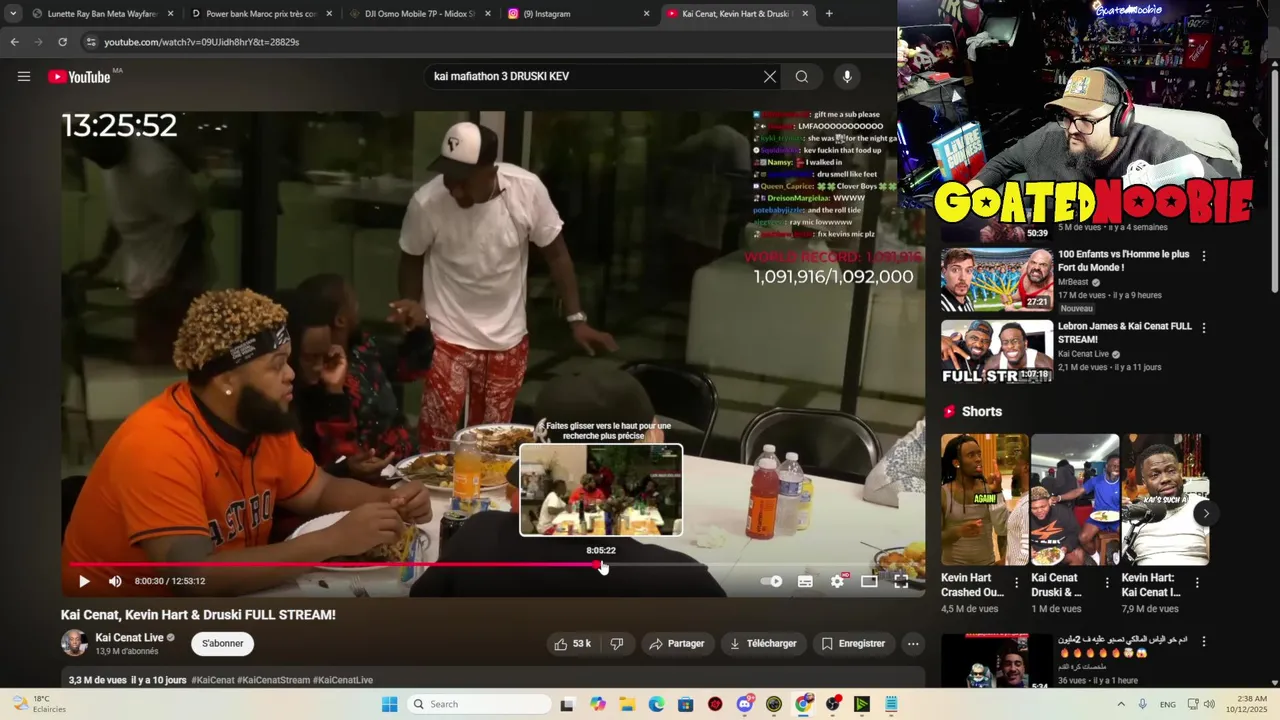This screenshot has height=720, width=1280.
Task: Click the Windows taskbar search box
Action: [480, 704]
